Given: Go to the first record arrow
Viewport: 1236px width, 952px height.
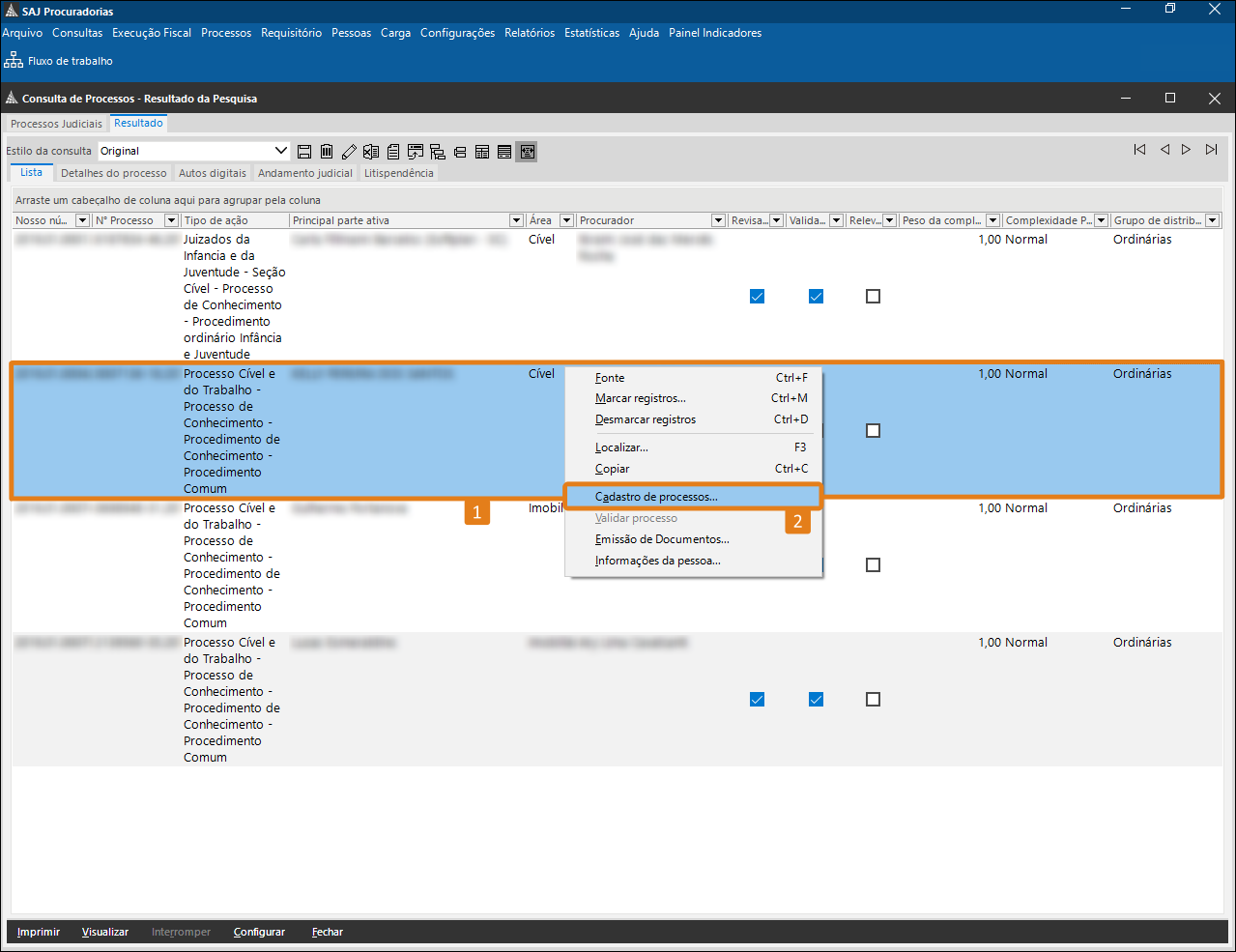Looking at the screenshot, I should coord(1140,150).
